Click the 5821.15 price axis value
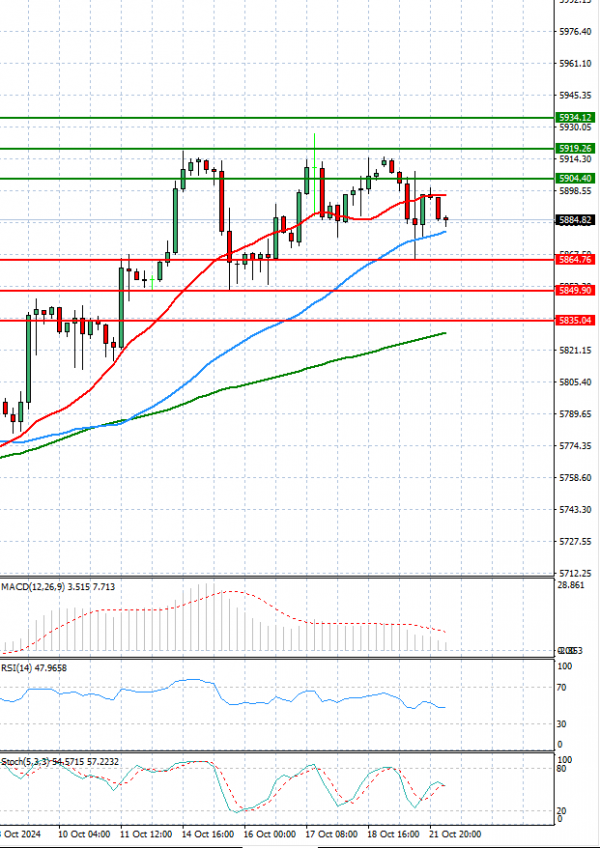 [x=576, y=350]
